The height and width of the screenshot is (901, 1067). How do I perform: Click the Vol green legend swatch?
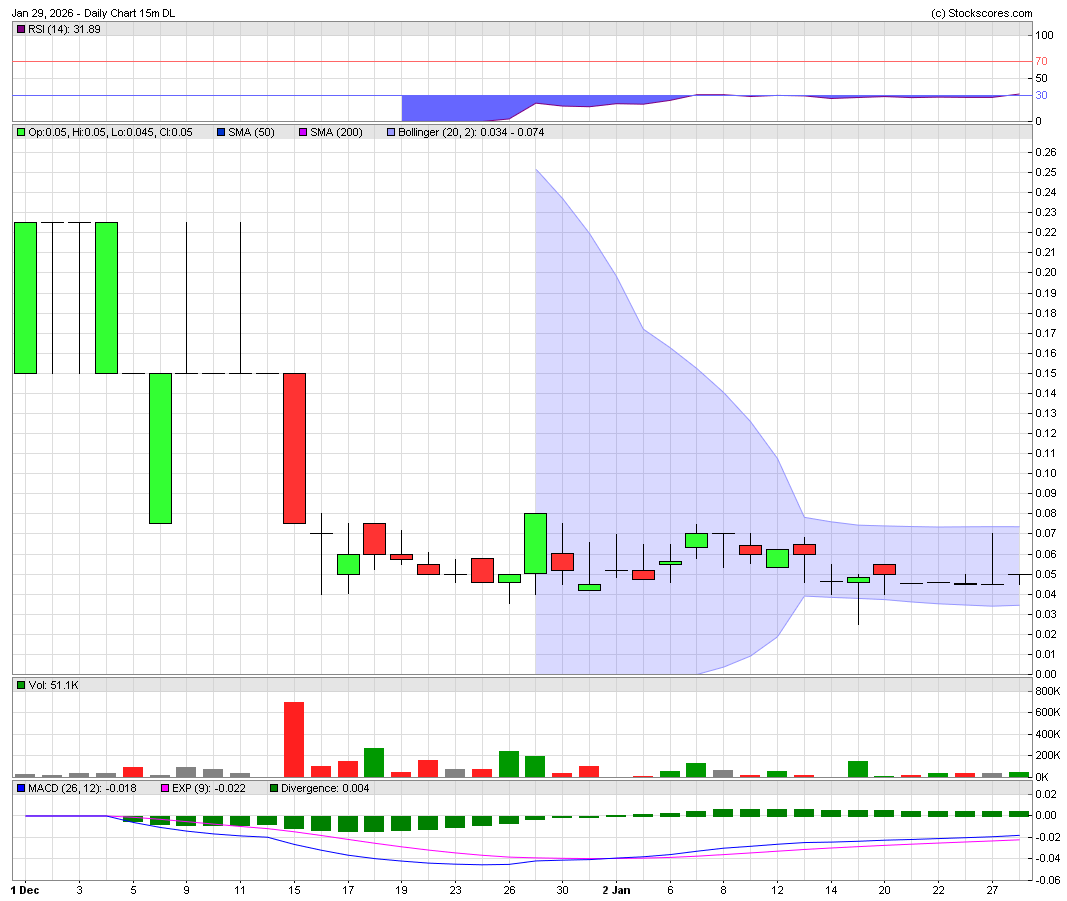(21, 685)
